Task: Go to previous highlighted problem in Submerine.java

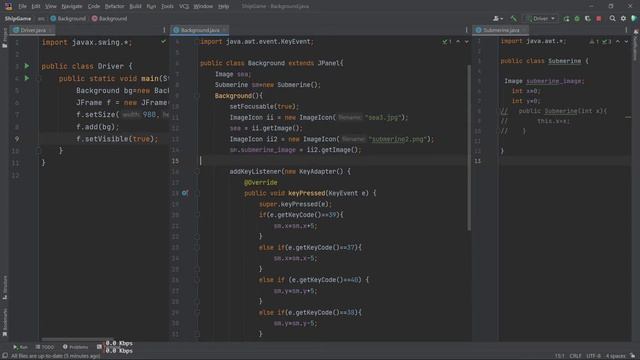Action: click(618, 42)
